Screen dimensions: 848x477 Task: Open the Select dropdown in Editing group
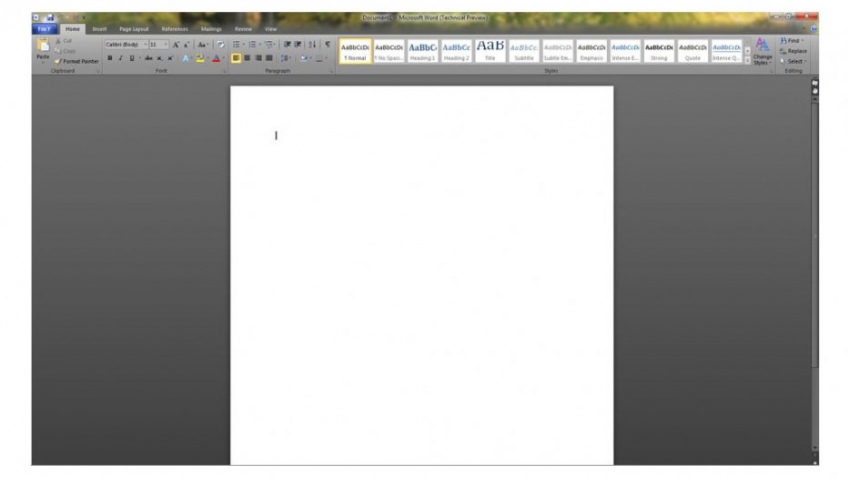click(x=793, y=61)
